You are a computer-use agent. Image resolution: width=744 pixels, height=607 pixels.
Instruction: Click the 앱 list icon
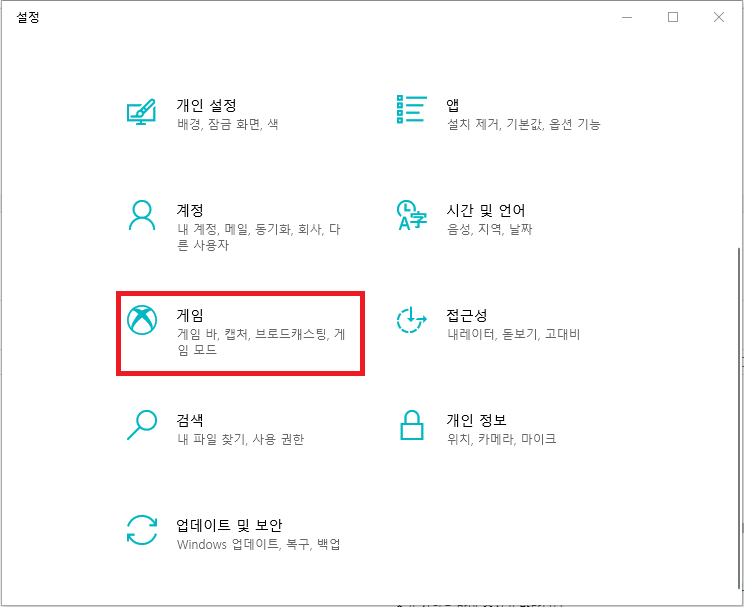pos(411,109)
